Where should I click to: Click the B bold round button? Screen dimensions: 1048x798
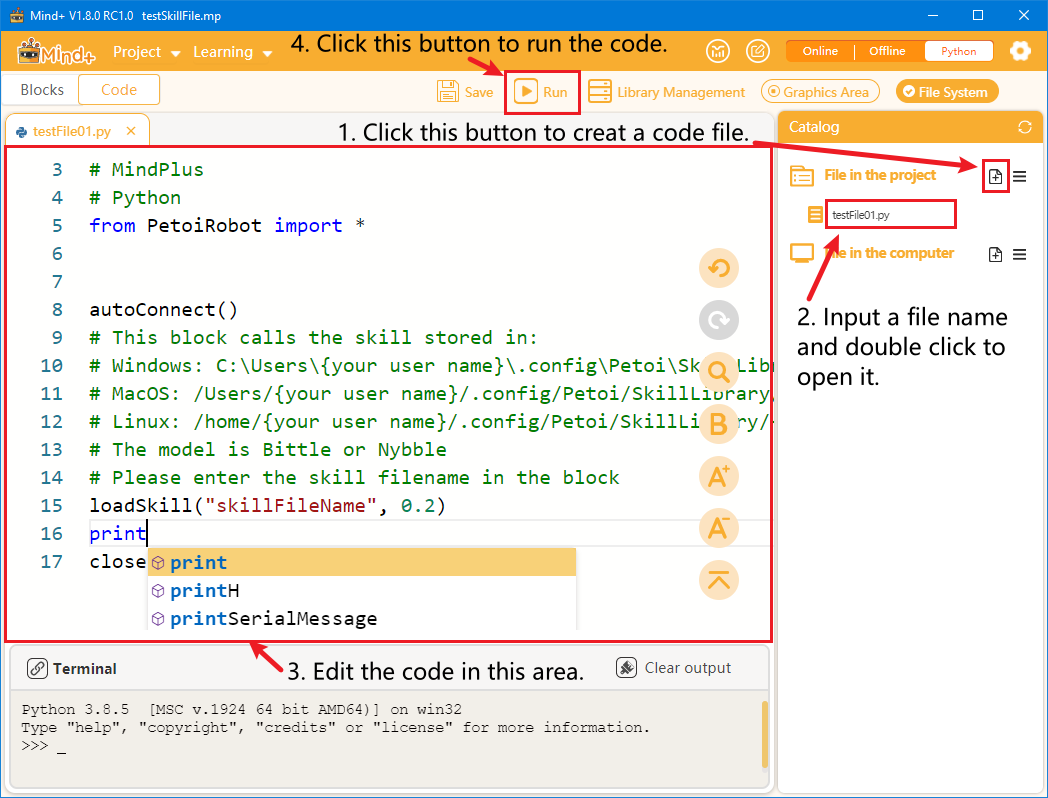(718, 424)
